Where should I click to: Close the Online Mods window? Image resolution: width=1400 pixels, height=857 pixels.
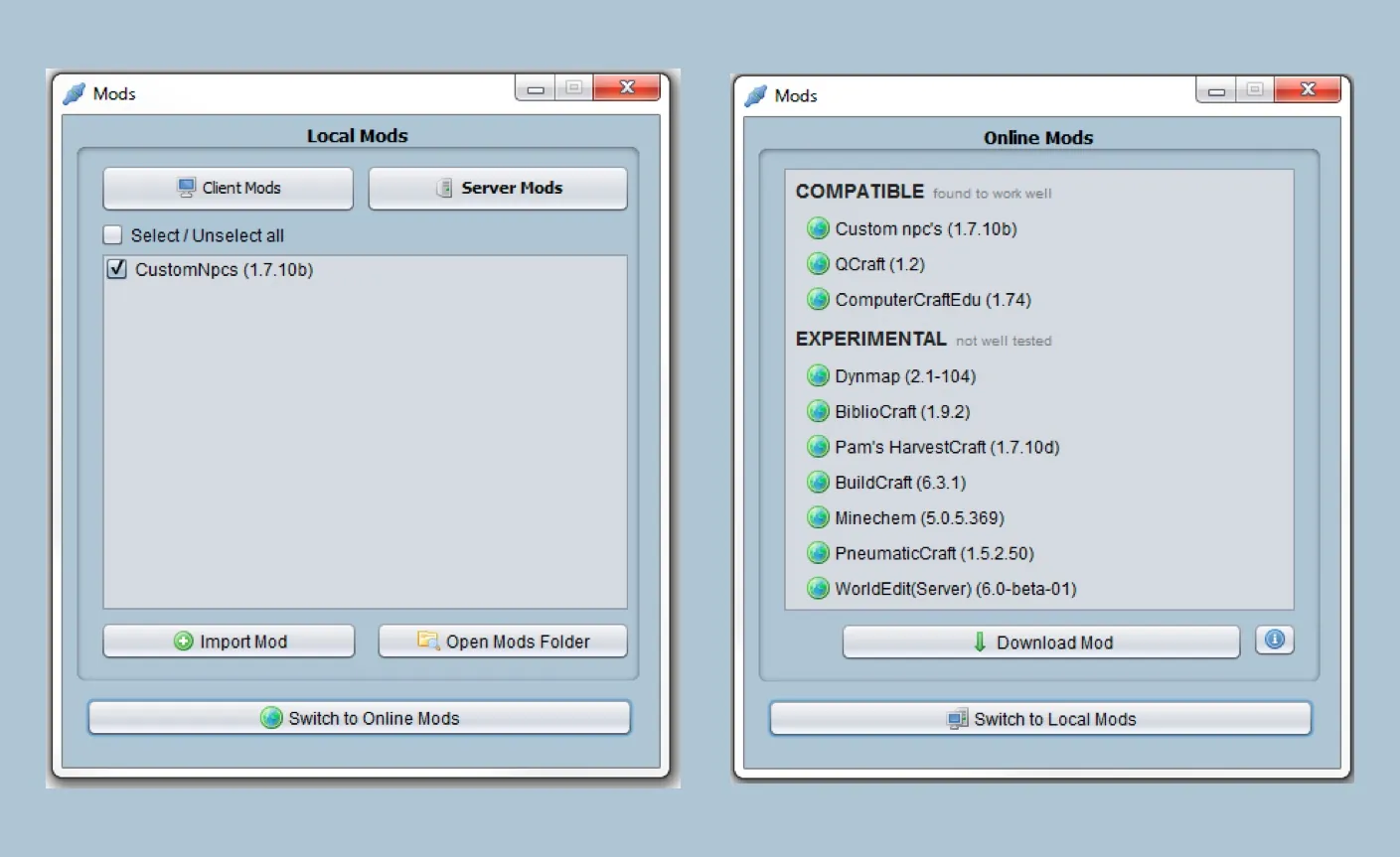1308,89
